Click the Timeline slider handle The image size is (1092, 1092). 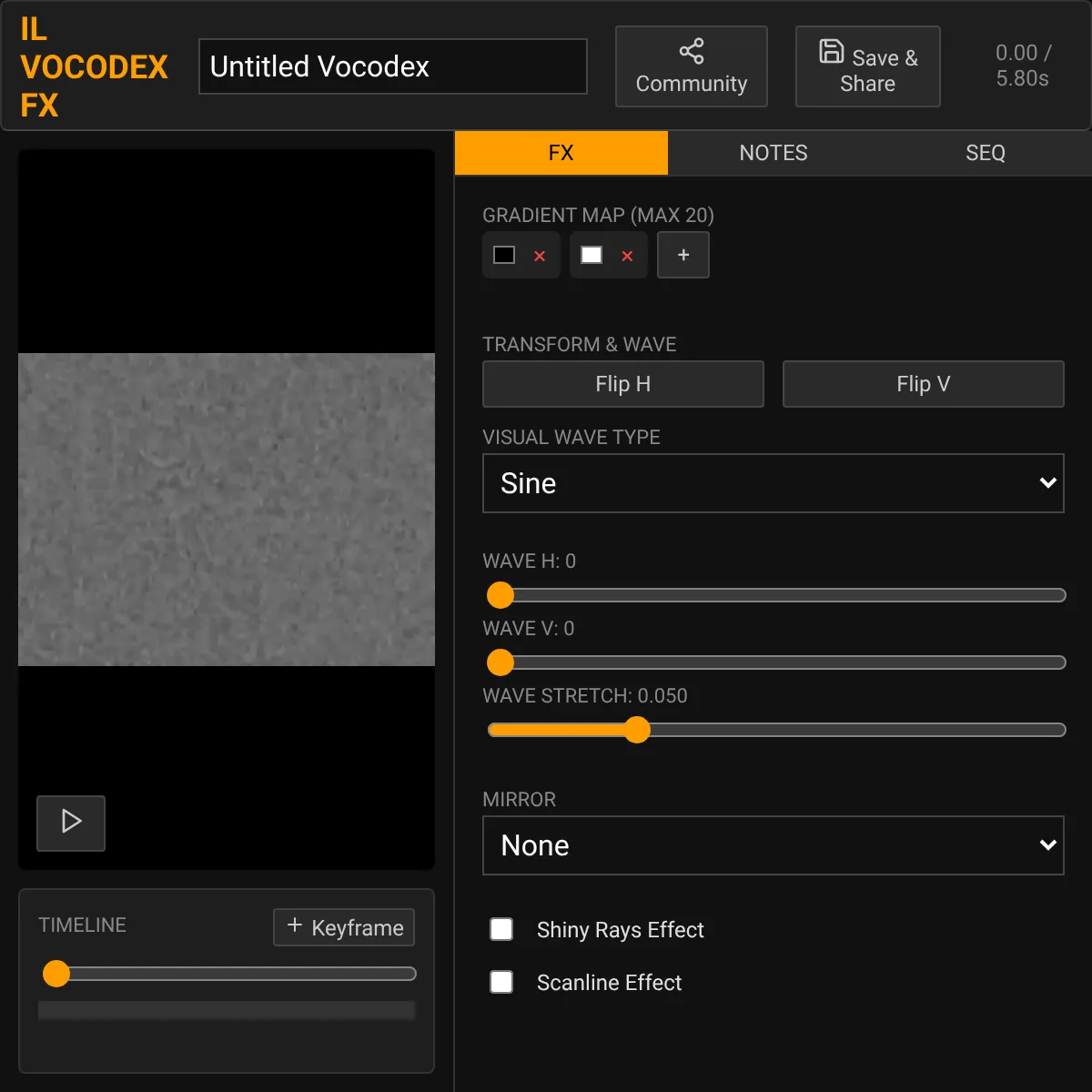(x=56, y=974)
